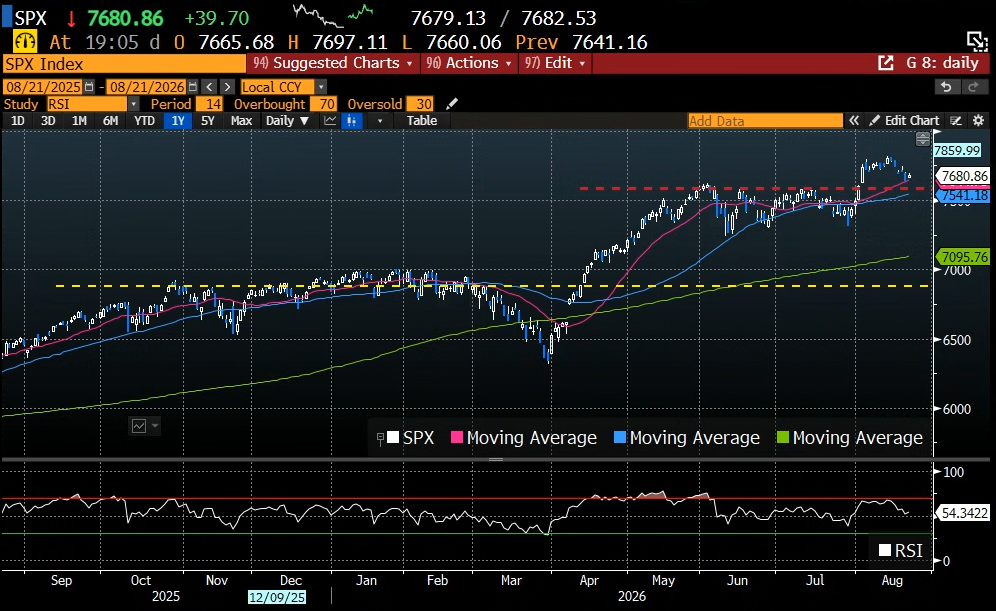
Task: Expand the Study RSI dropdown
Action: [133, 104]
